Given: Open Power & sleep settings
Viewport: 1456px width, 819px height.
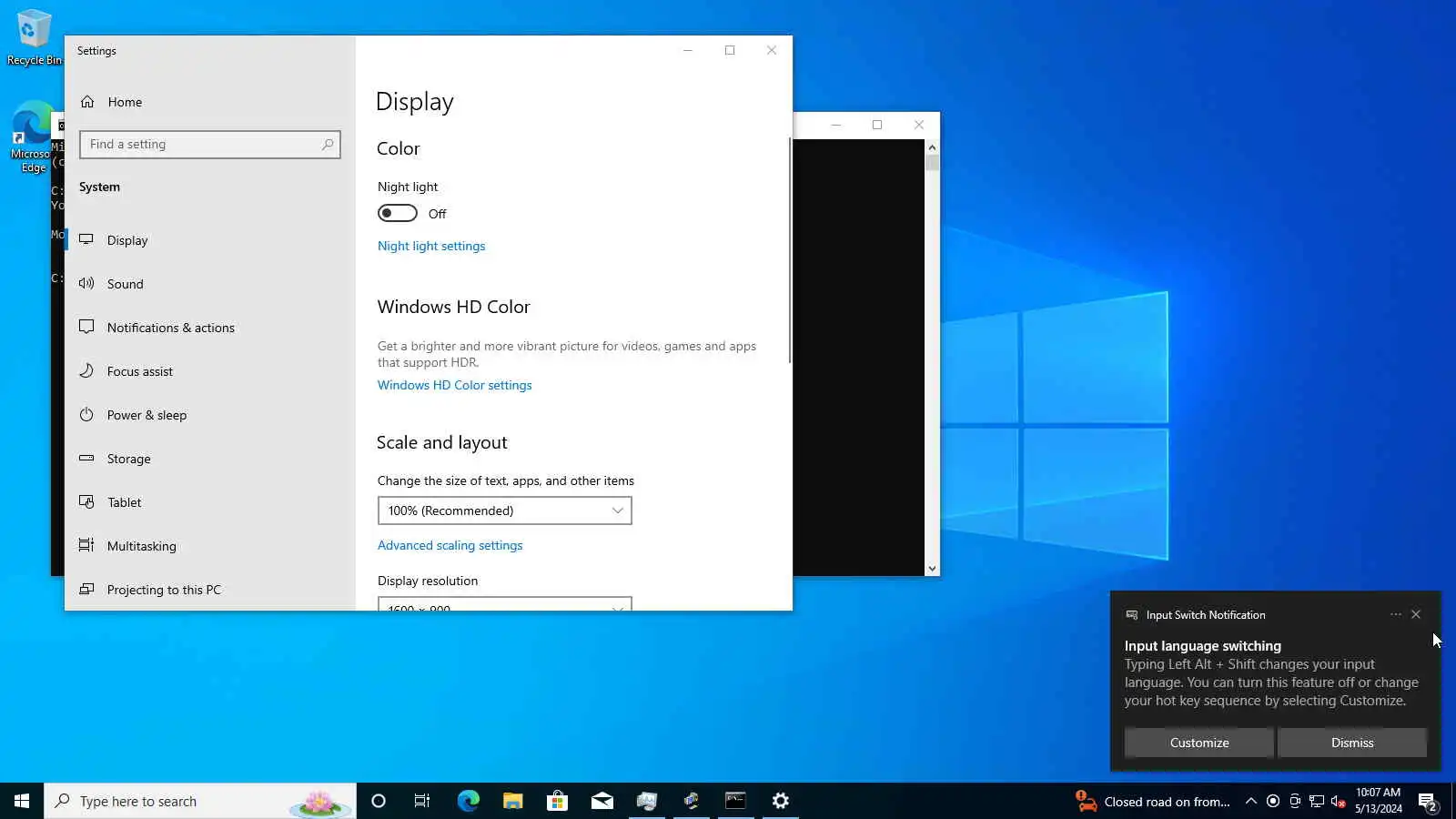Looking at the screenshot, I should coord(209,415).
